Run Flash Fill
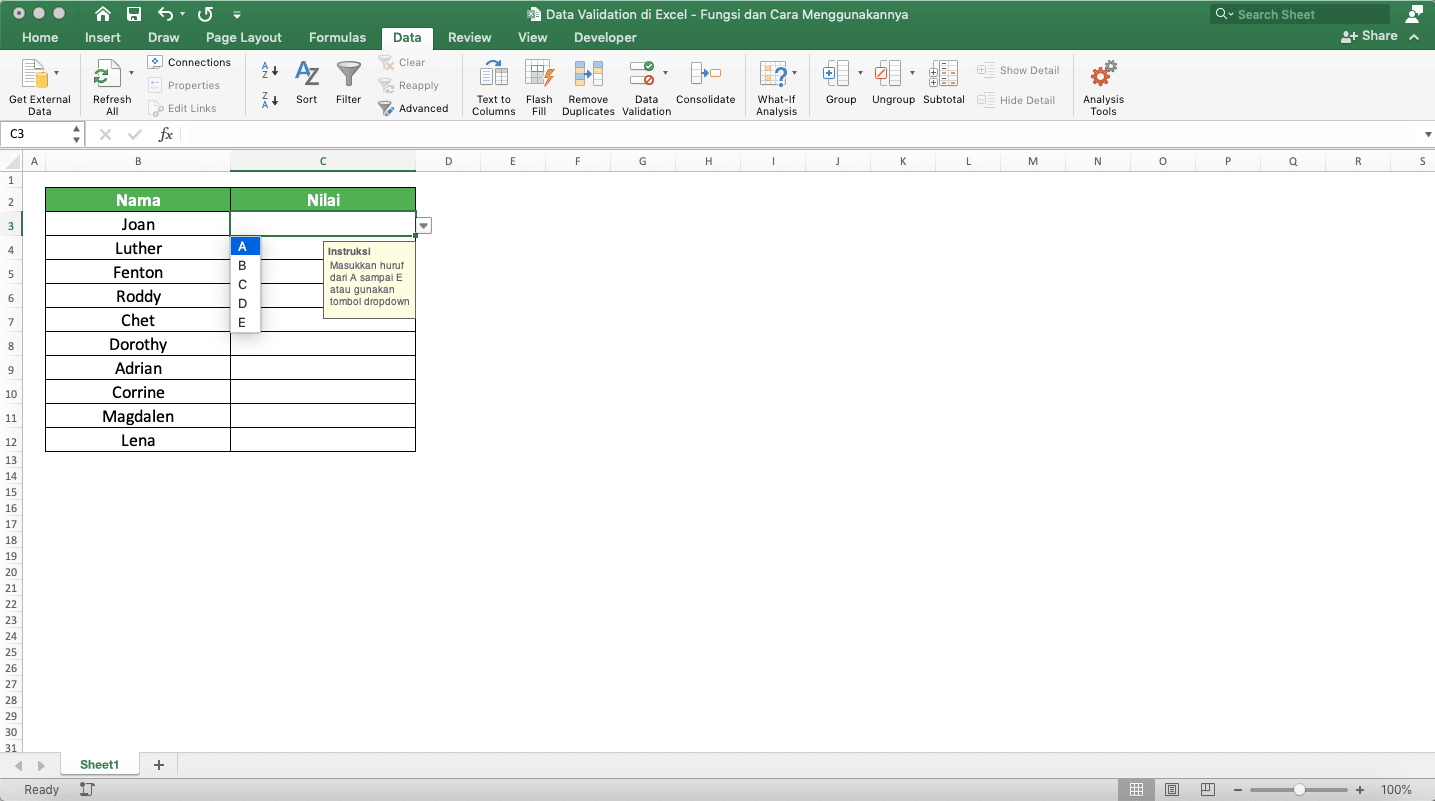The width and height of the screenshot is (1435, 801). point(539,88)
